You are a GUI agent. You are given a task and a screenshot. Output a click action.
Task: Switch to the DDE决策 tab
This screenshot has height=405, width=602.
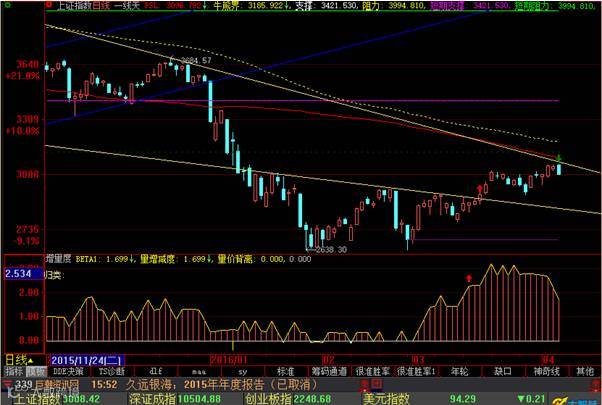click(x=68, y=372)
